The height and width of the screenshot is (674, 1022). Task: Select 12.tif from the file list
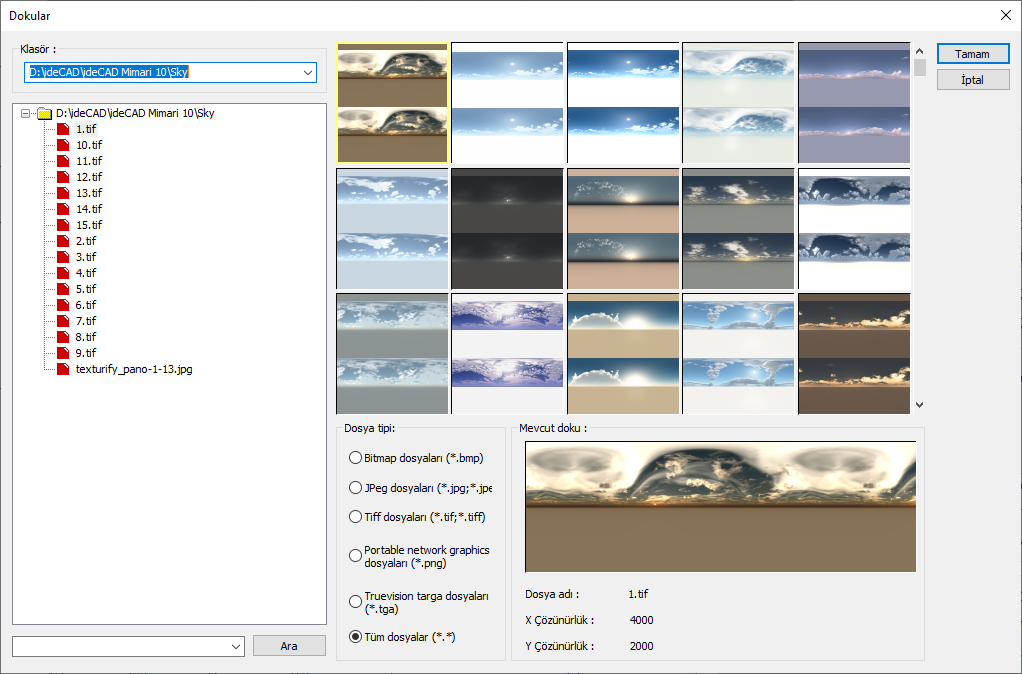89,177
